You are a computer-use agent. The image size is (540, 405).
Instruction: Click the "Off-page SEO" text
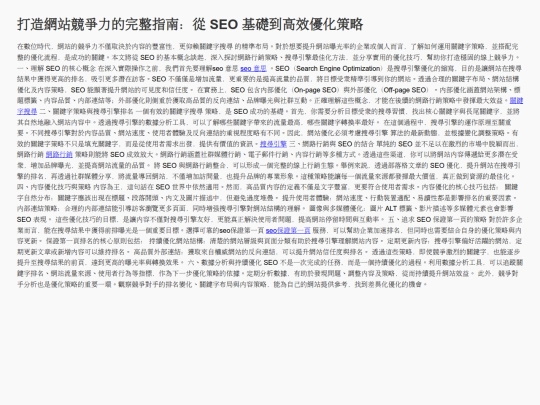tap(405, 90)
